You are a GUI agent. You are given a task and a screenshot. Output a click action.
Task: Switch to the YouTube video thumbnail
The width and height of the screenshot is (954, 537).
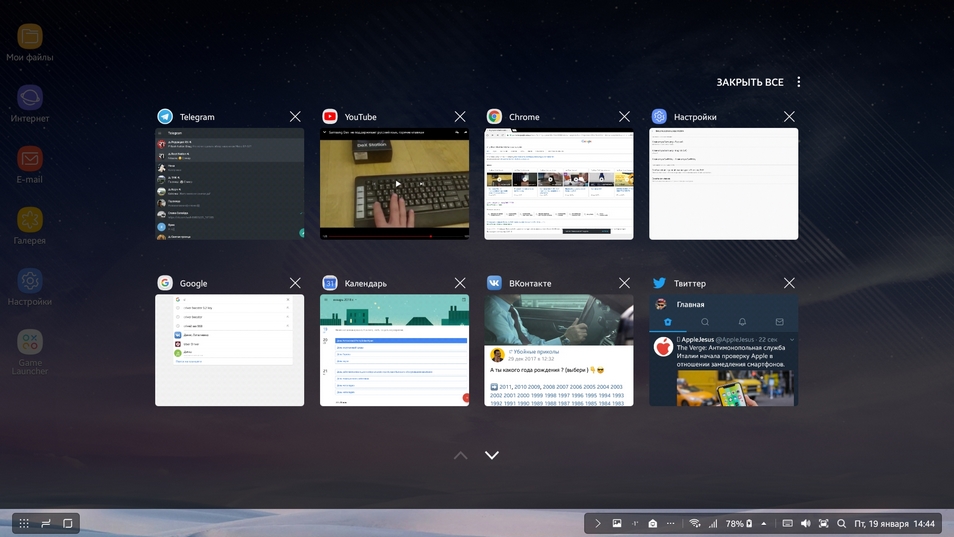pyautogui.click(x=394, y=184)
